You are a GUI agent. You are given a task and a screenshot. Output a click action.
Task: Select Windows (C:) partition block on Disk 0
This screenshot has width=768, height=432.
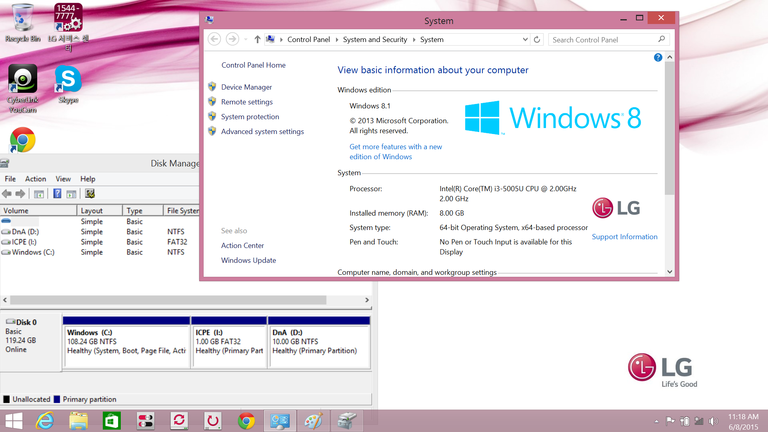click(126, 342)
